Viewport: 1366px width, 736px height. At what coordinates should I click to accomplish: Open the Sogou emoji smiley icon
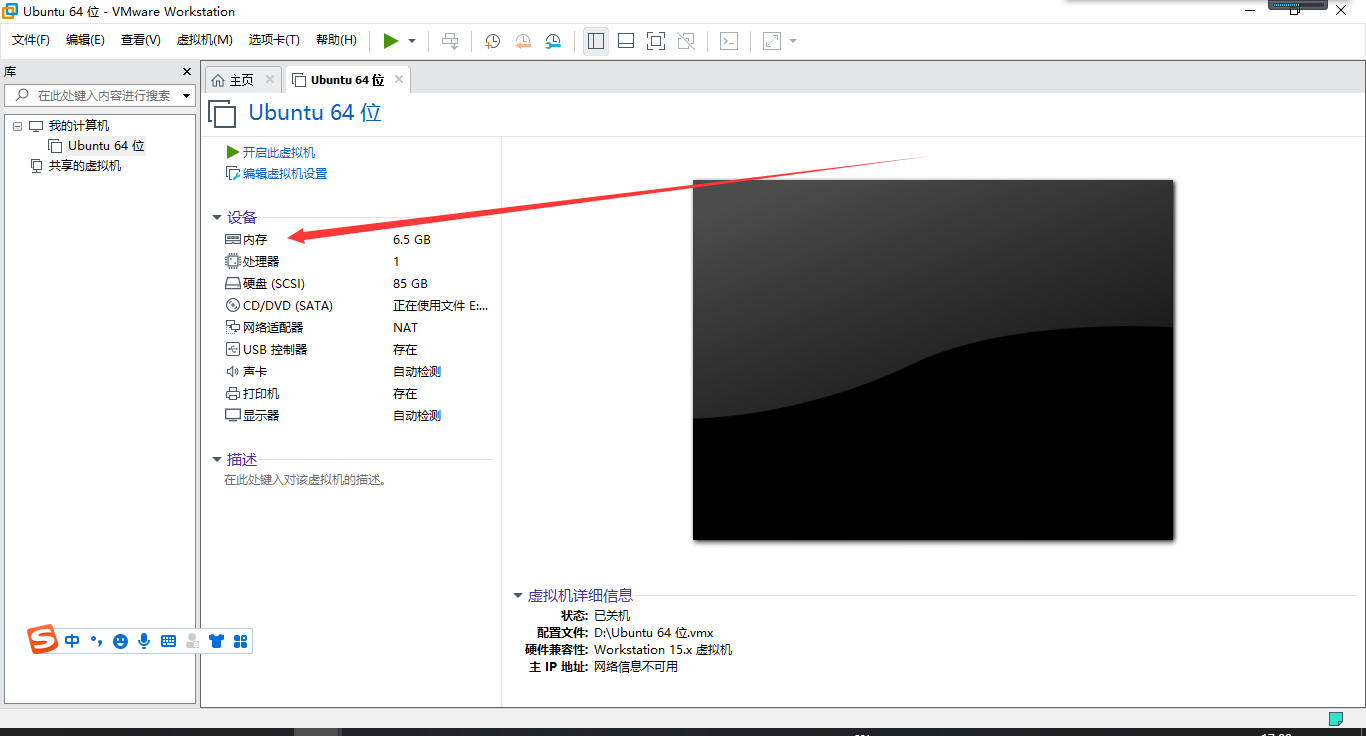[120, 641]
